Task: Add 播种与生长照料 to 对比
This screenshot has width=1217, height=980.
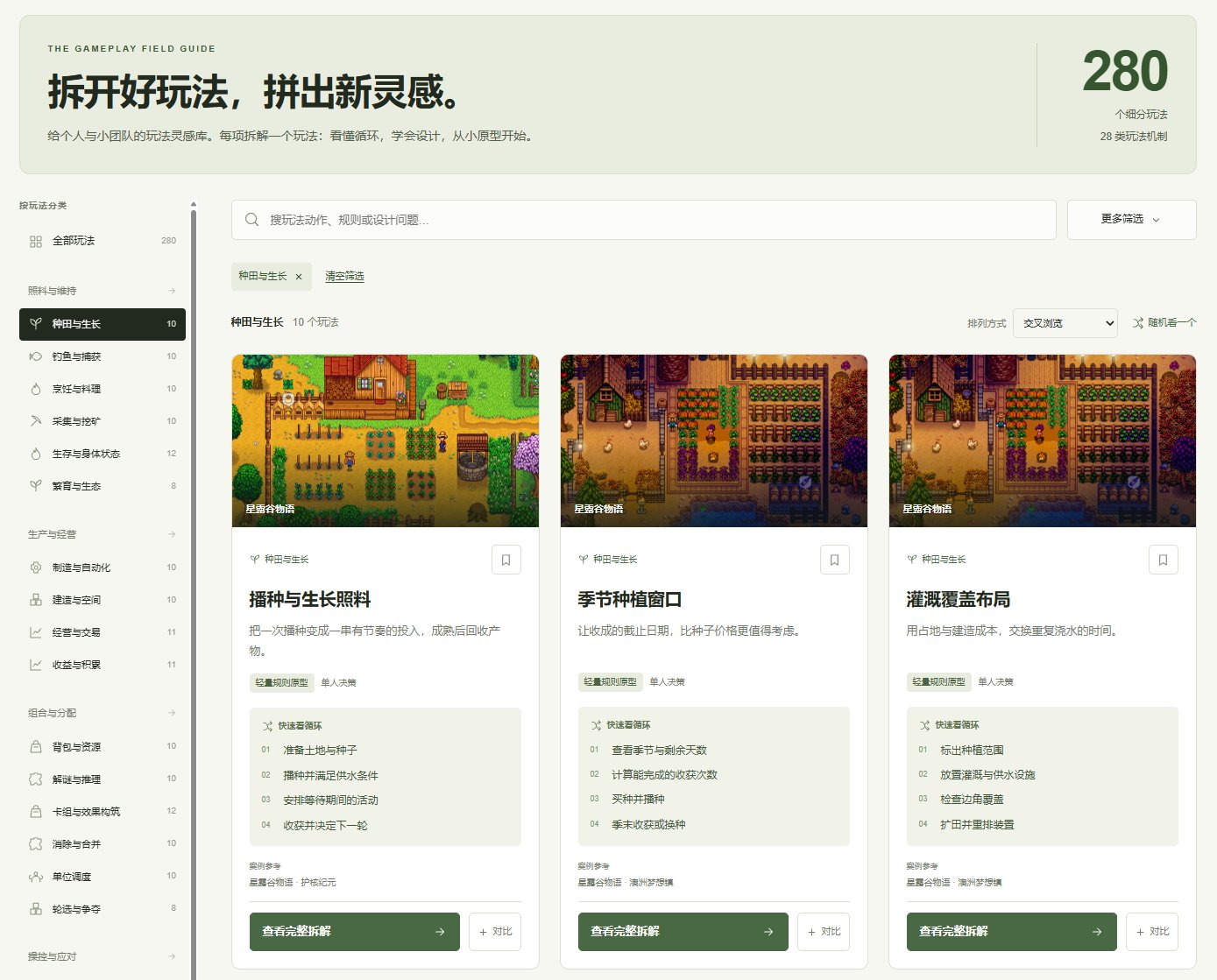Action: (495, 932)
